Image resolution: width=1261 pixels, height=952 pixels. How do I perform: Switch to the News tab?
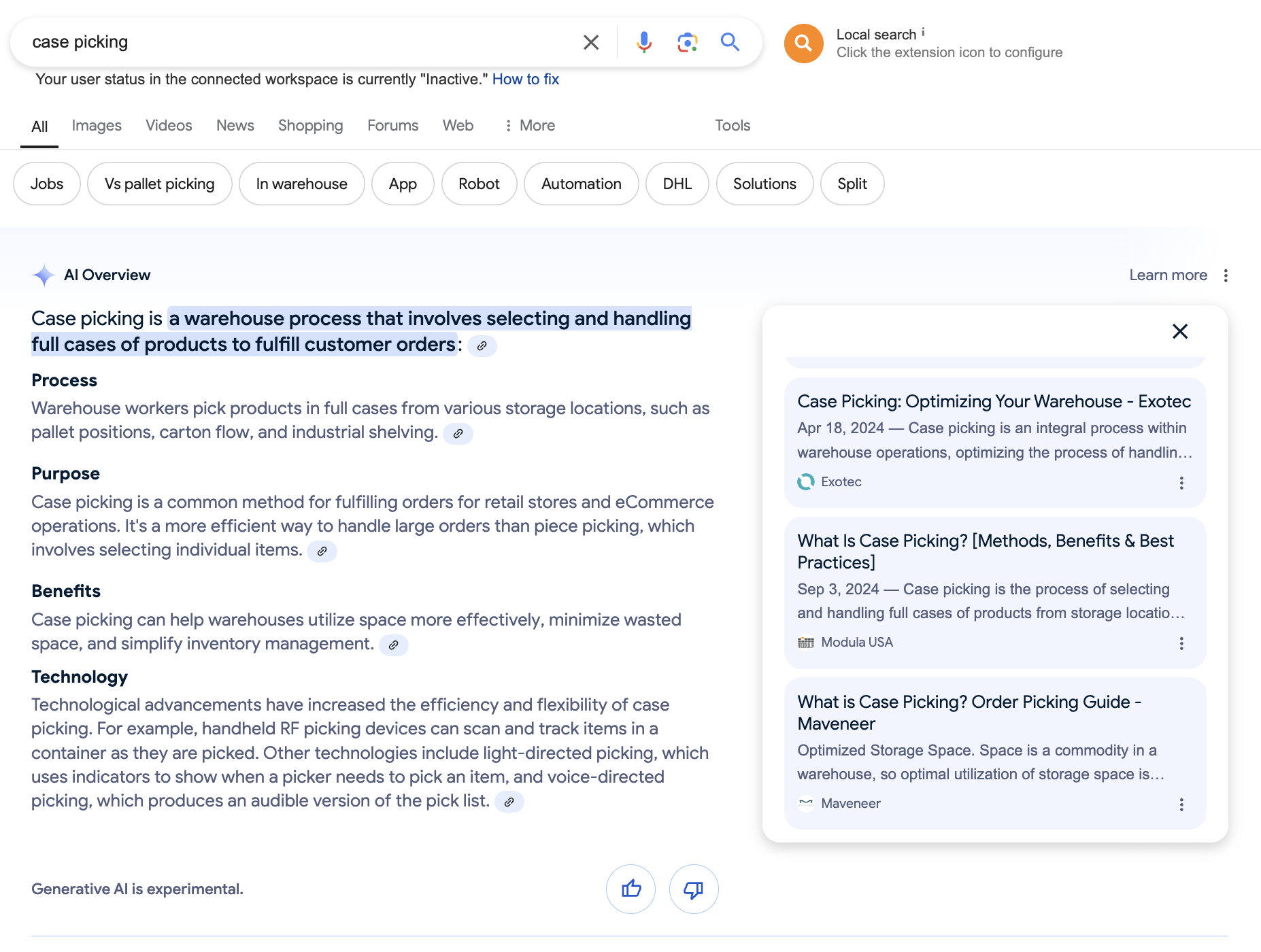pyautogui.click(x=235, y=126)
